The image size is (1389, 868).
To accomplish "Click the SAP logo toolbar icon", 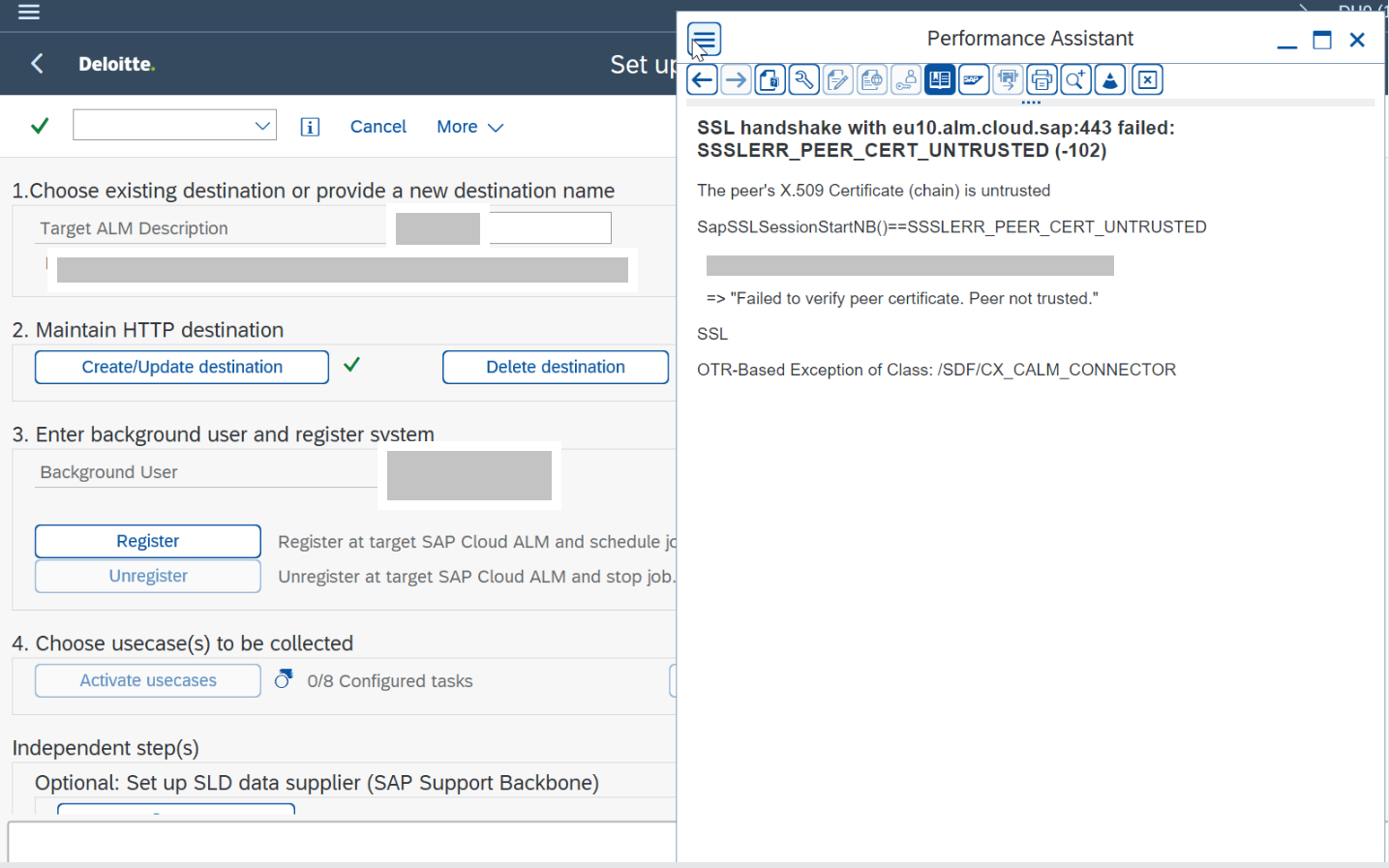I will pos(974,80).
